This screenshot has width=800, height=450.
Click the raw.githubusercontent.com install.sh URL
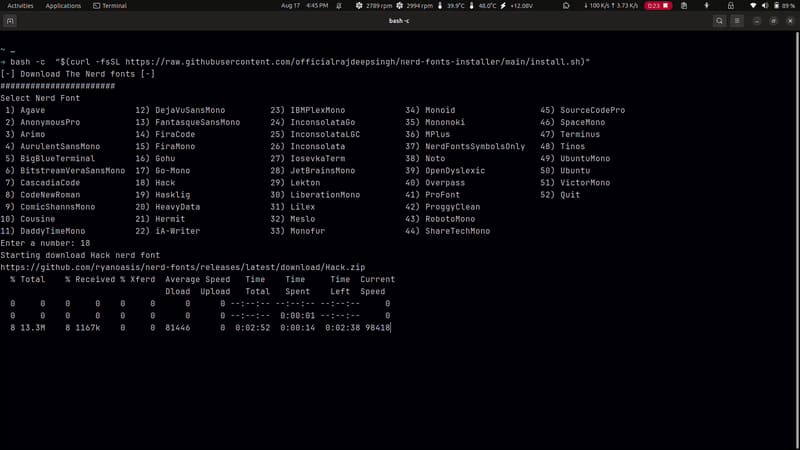click(355, 62)
